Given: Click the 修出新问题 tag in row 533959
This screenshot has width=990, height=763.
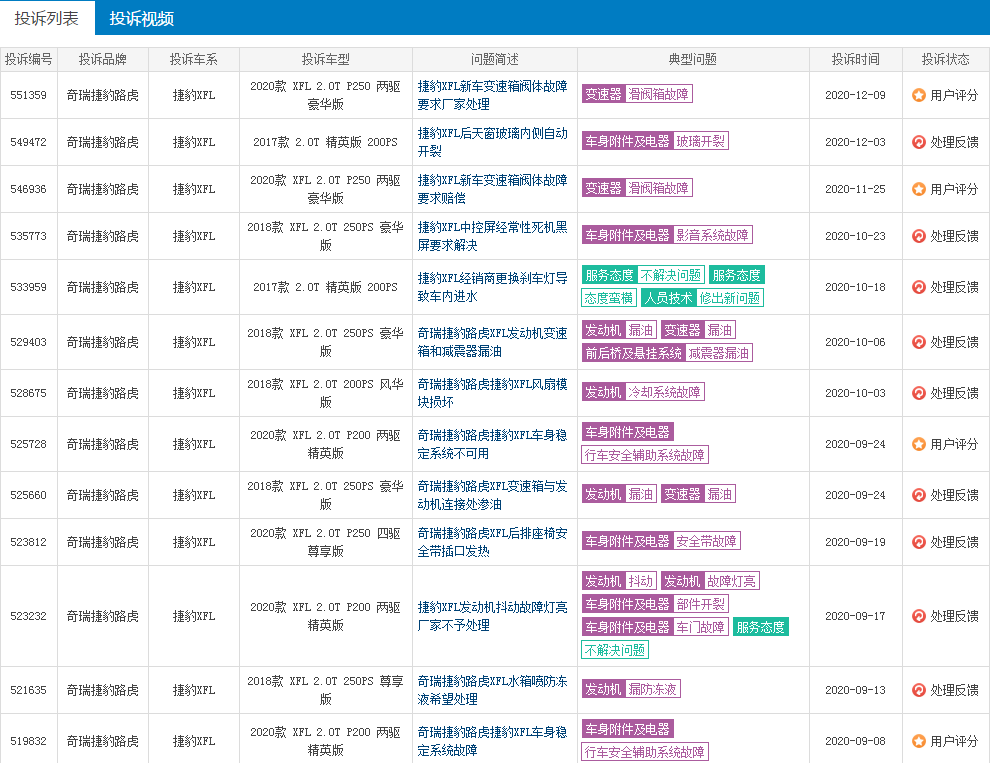Looking at the screenshot, I should pos(730,297).
